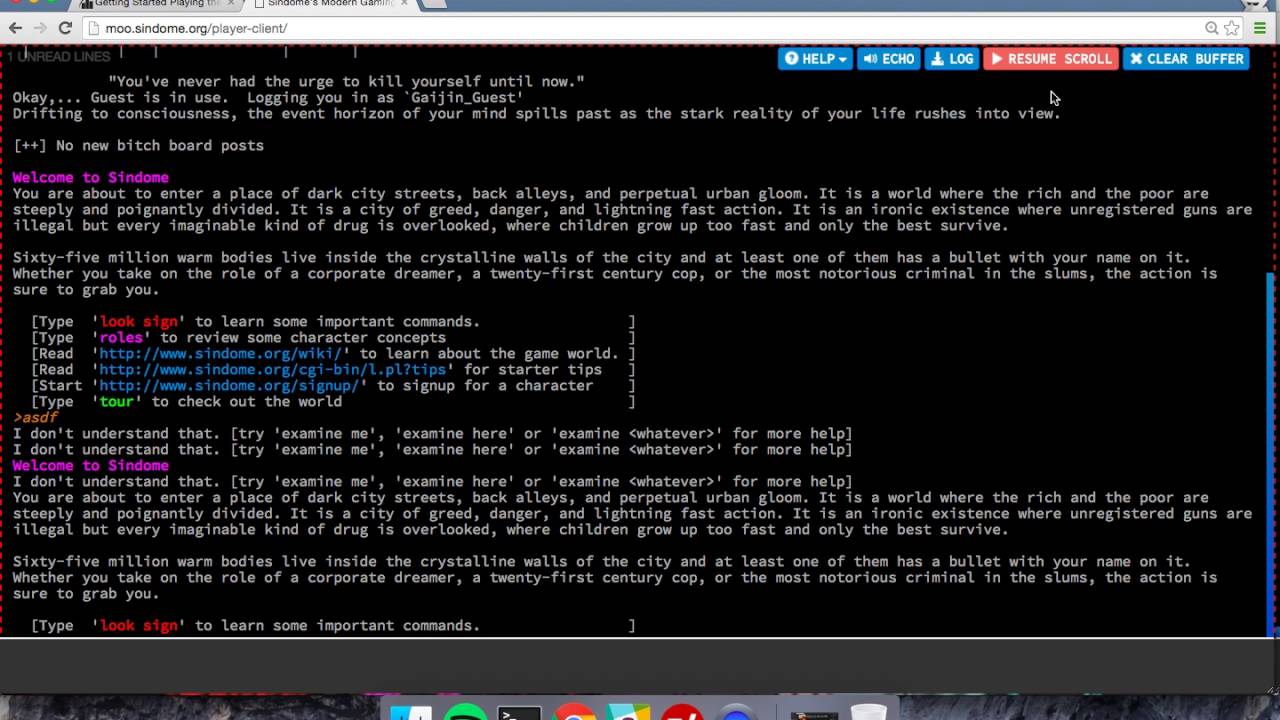
Task: Click the zoom magnifier icon in address bar
Action: coord(1211,28)
